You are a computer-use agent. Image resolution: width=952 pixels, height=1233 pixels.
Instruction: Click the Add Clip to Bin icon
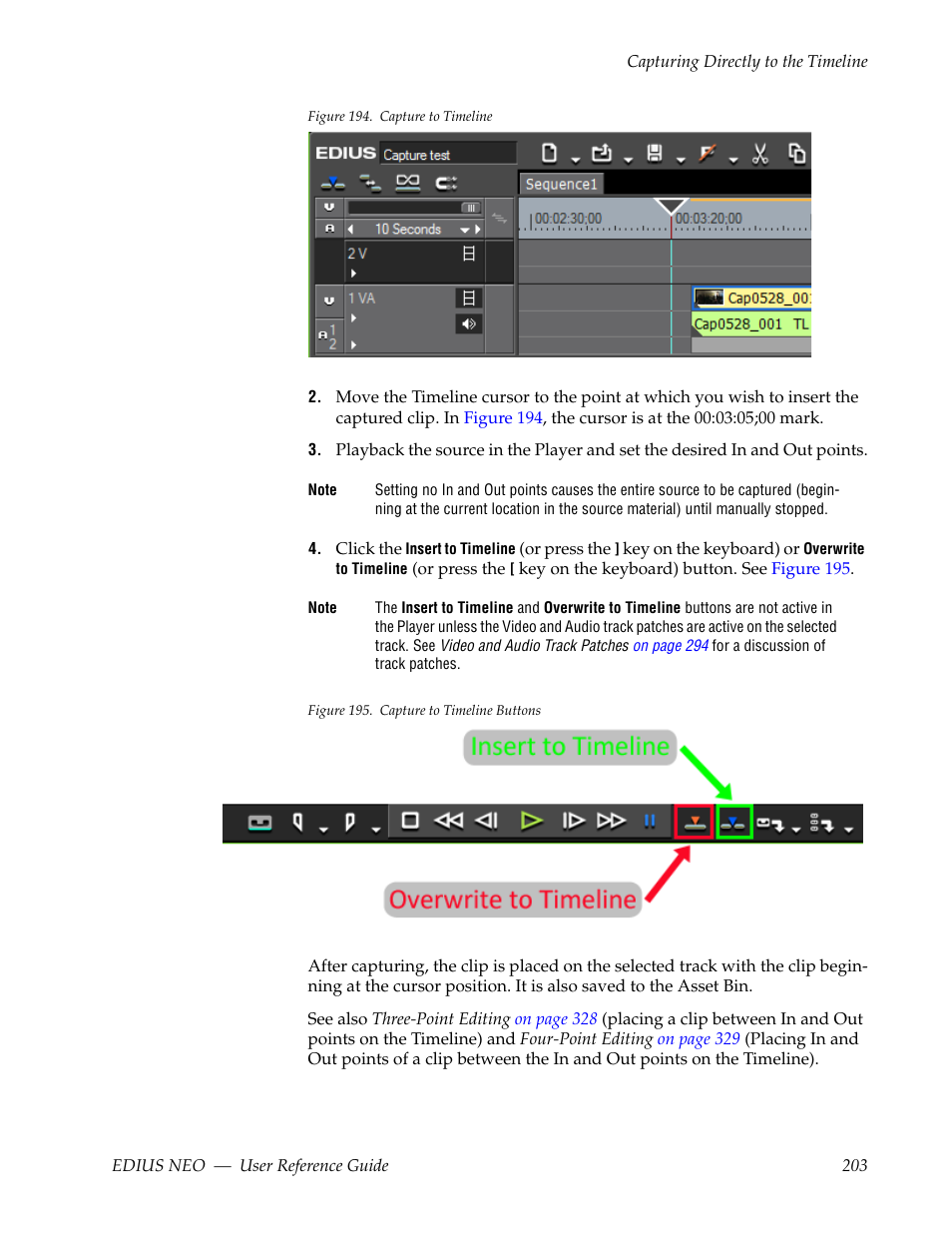769,824
